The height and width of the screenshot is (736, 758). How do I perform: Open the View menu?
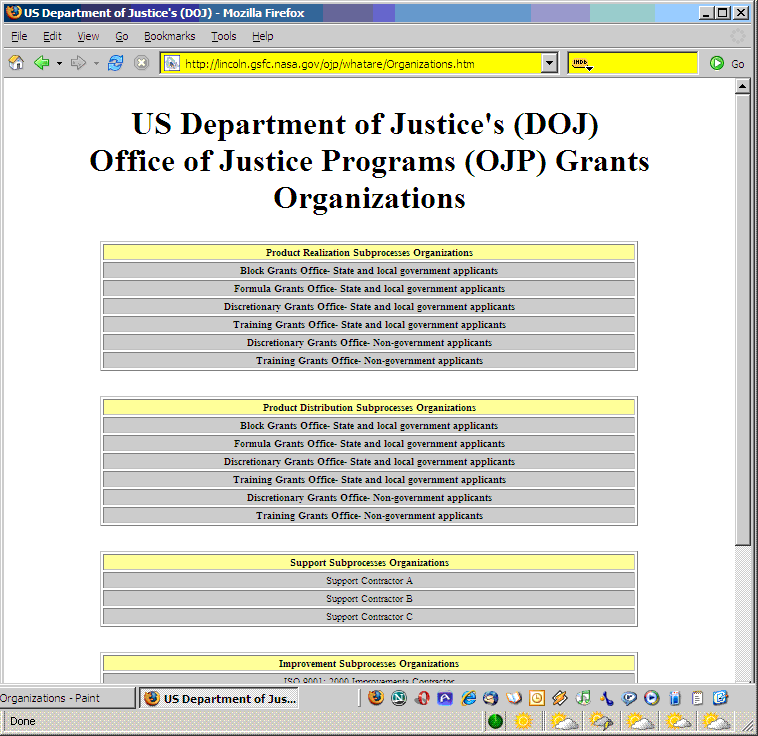click(x=88, y=36)
